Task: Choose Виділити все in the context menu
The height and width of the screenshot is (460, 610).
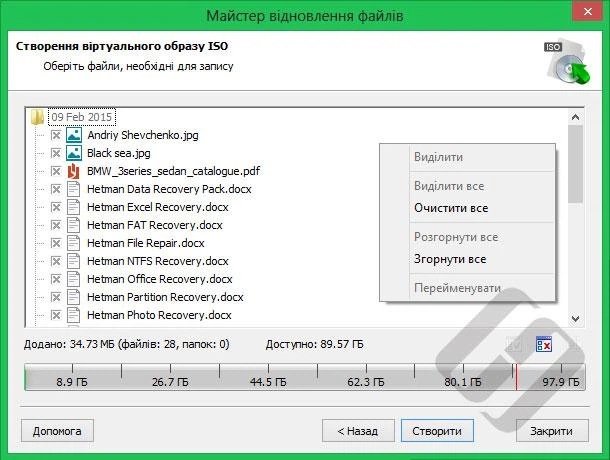Action: click(467, 186)
